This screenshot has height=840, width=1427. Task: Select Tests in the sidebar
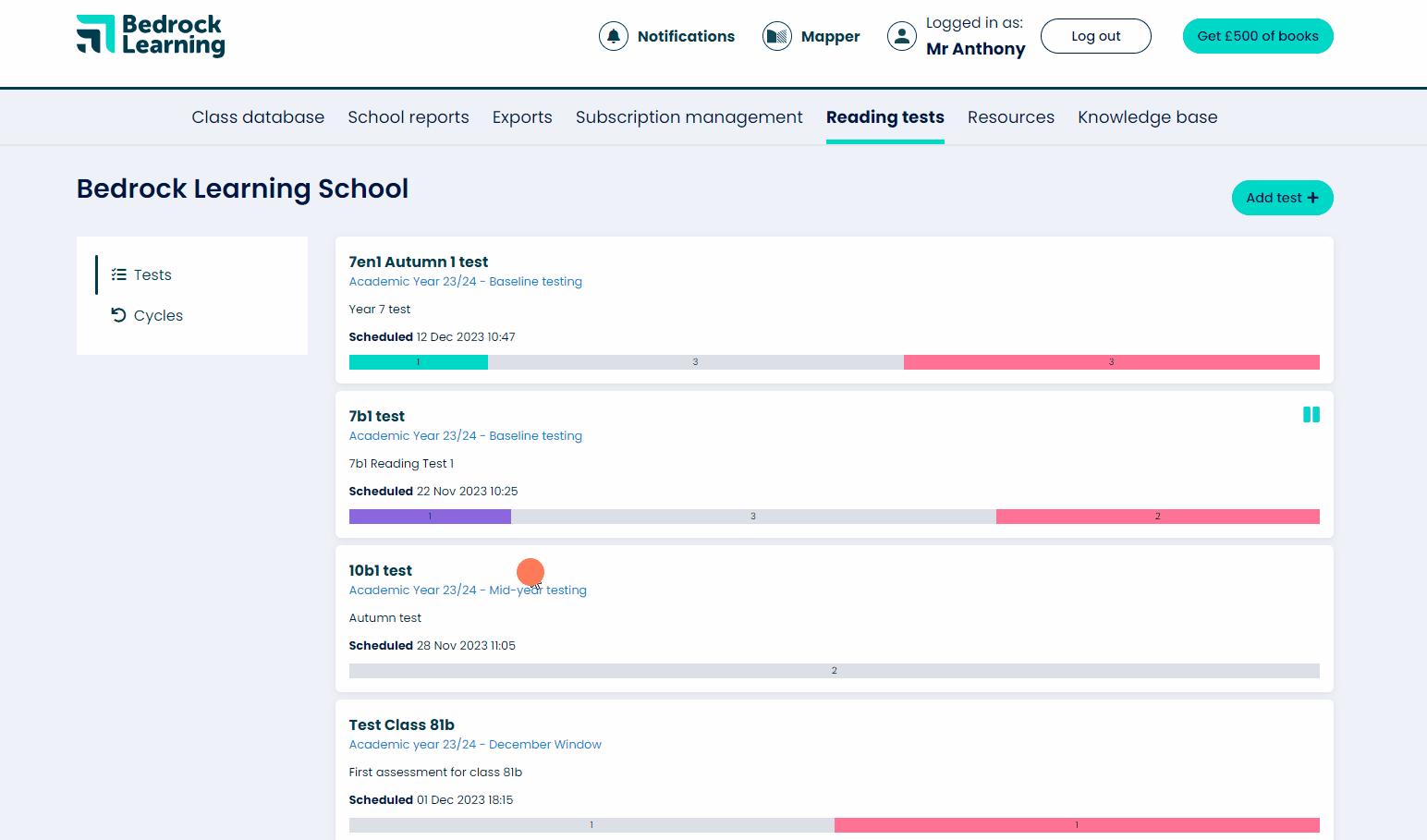[152, 274]
